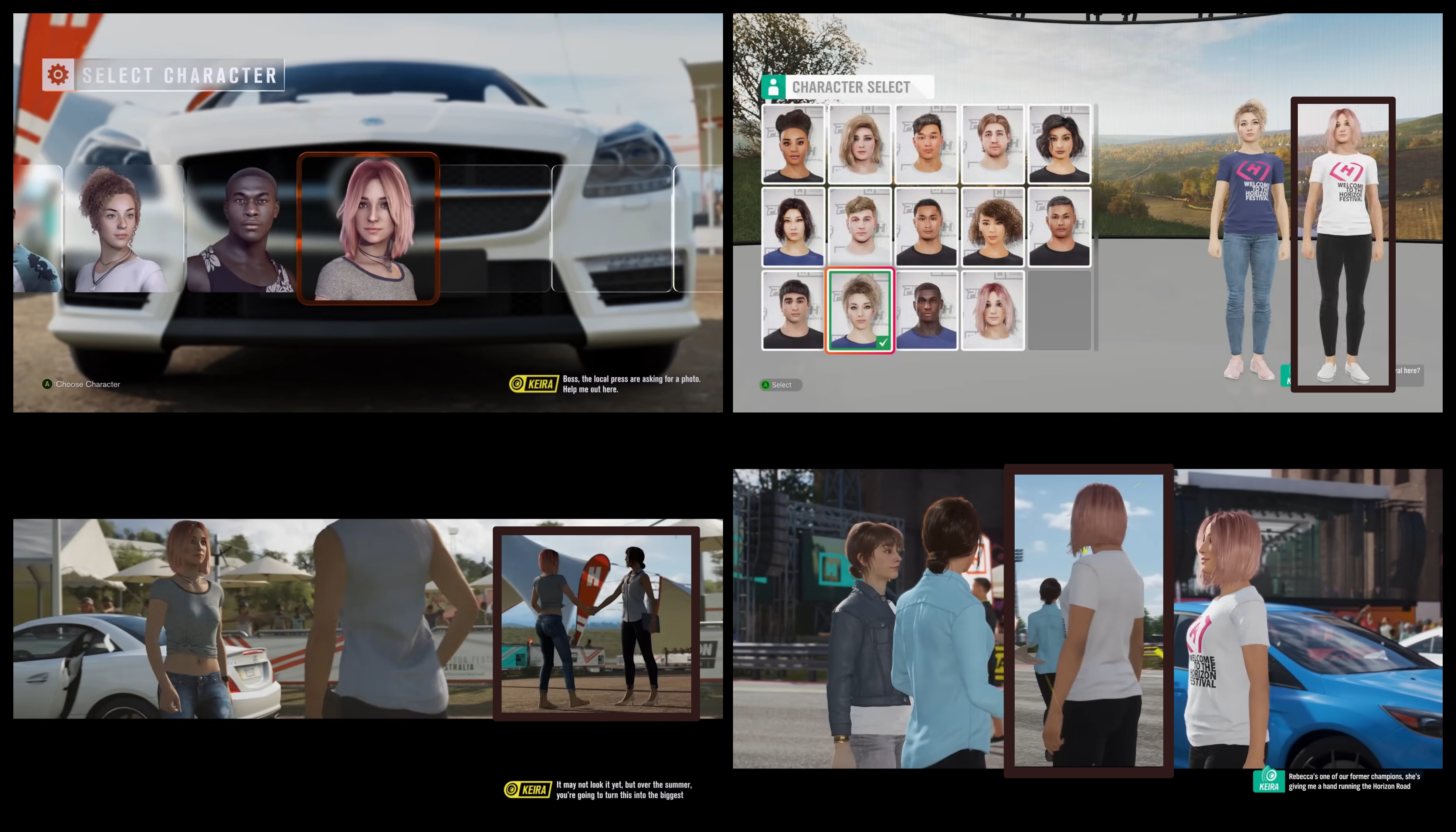Choose the curly red-haired woman character card
This screenshot has width=1456, height=832.
pos(123,228)
